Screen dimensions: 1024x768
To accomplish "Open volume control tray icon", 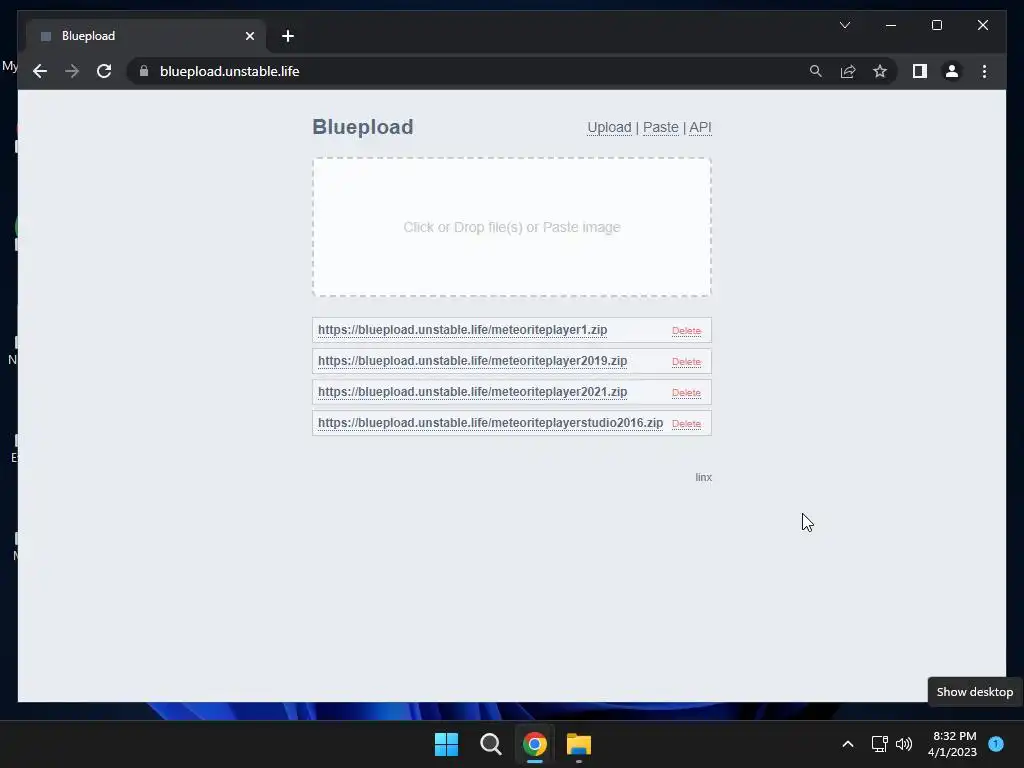I will tap(904, 744).
